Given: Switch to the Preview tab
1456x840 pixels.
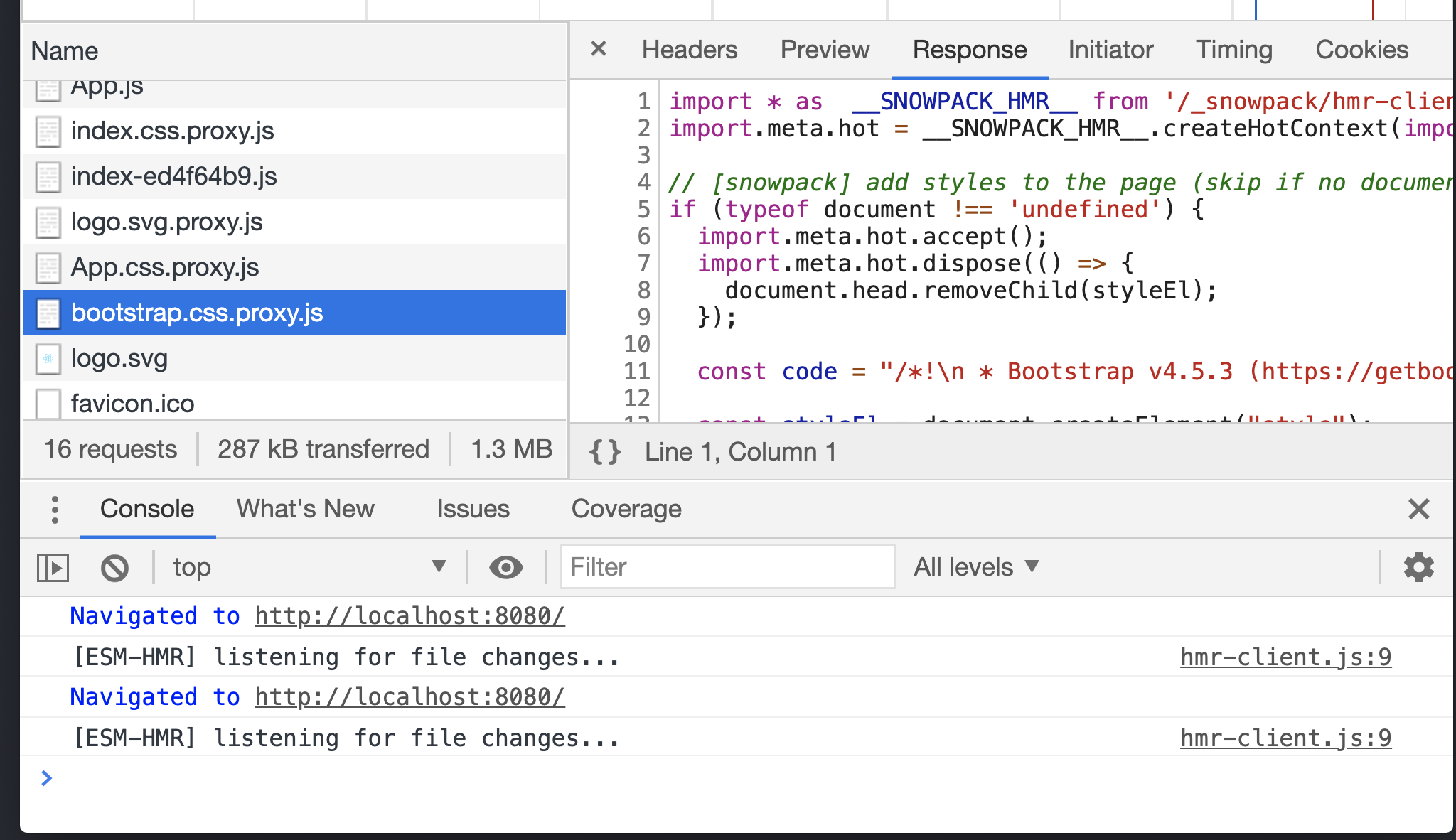Looking at the screenshot, I should tap(824, 50).
